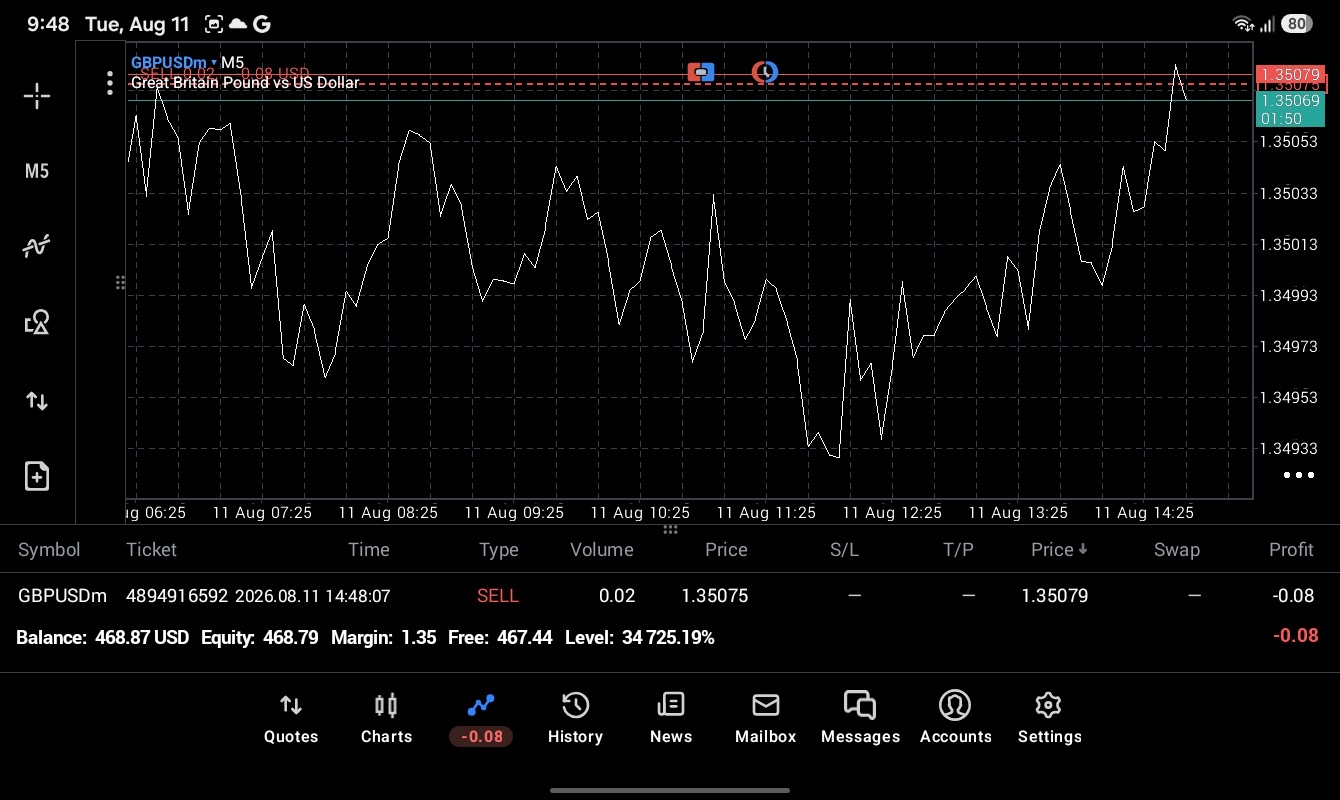Viewport: 1340px width, 800px height.
Task: Switch to the Charts tab
Action: (386, 719)
